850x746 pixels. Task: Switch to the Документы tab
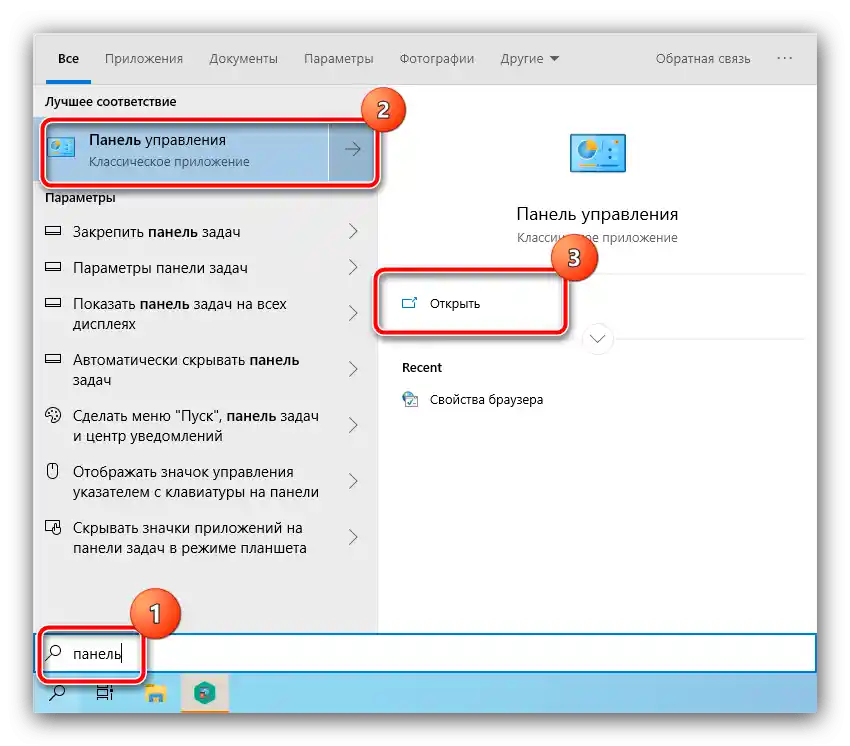click(x=243, y=59)
